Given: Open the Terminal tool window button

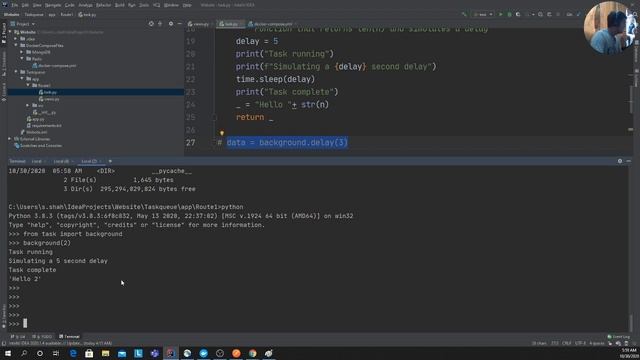Looking at the screenshot, I should coord(69,336).
